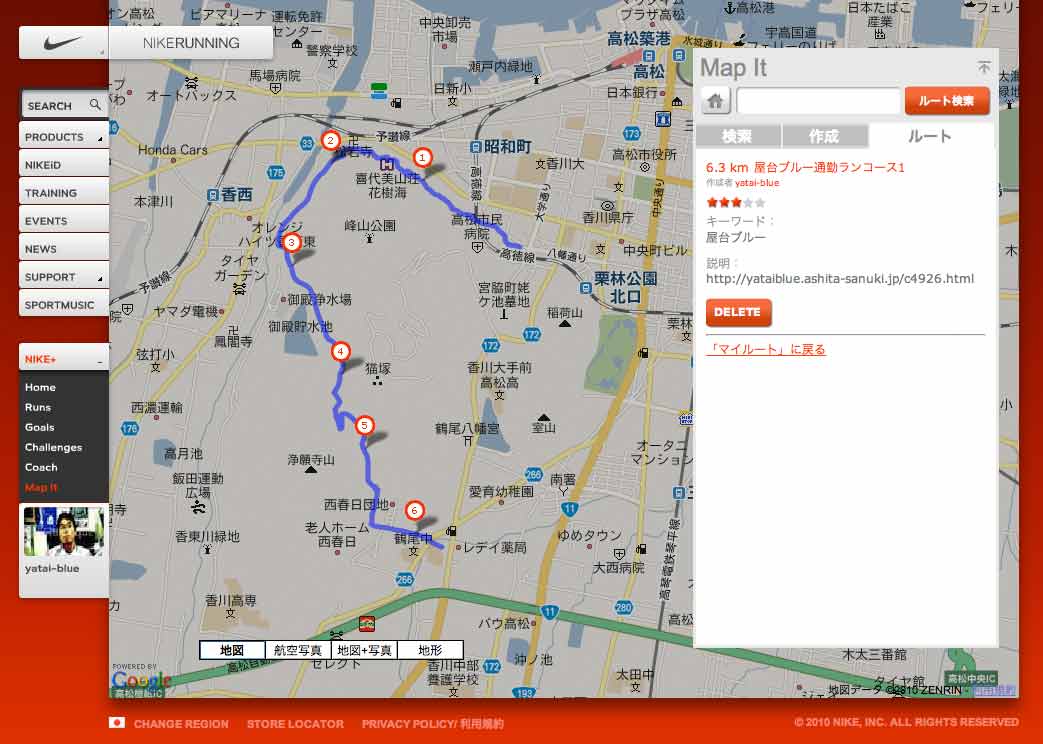
Task: Open the TRAINING menu item
Action: tap(64, 192)
